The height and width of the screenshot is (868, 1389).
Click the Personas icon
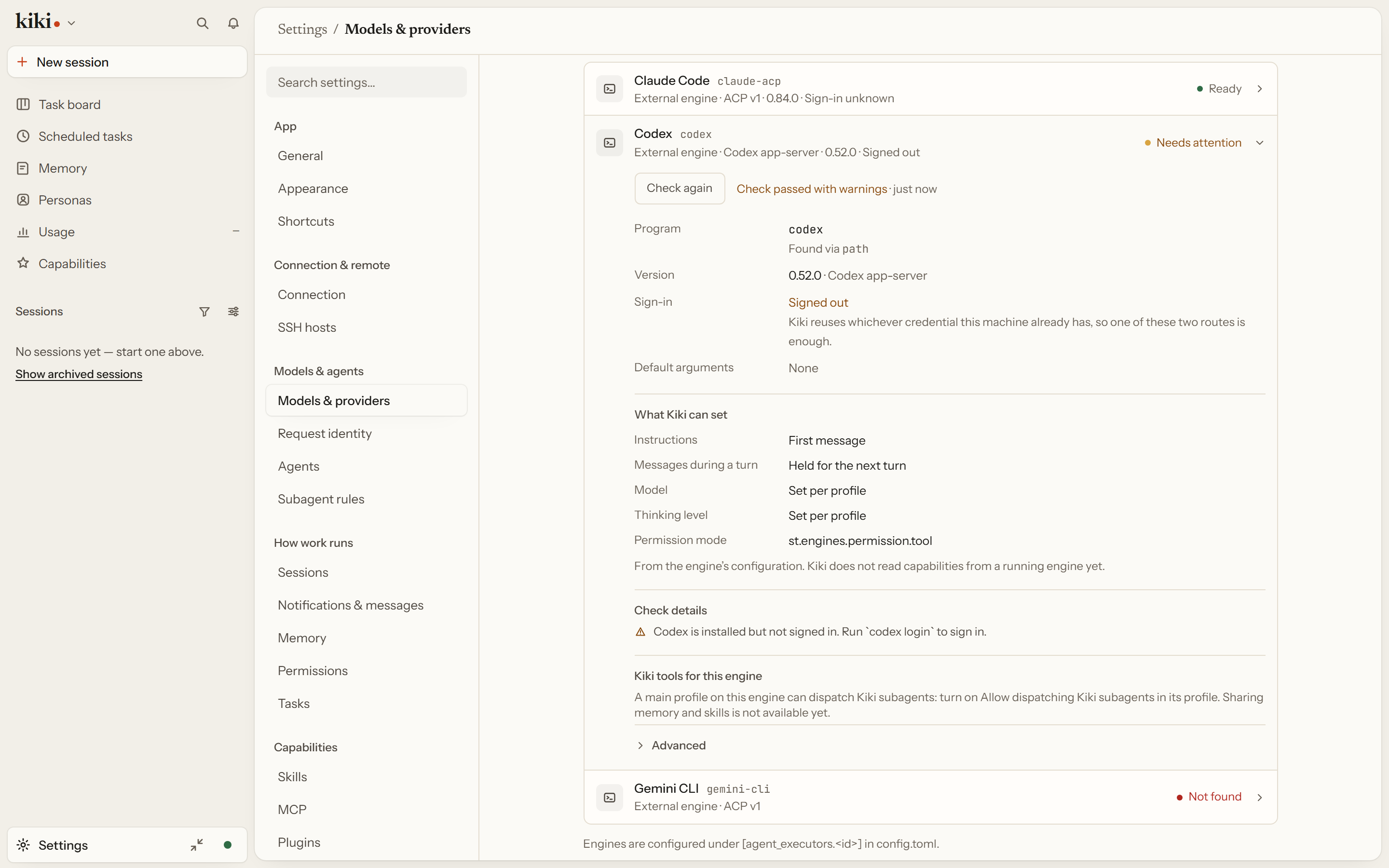[x=23, y=200]
